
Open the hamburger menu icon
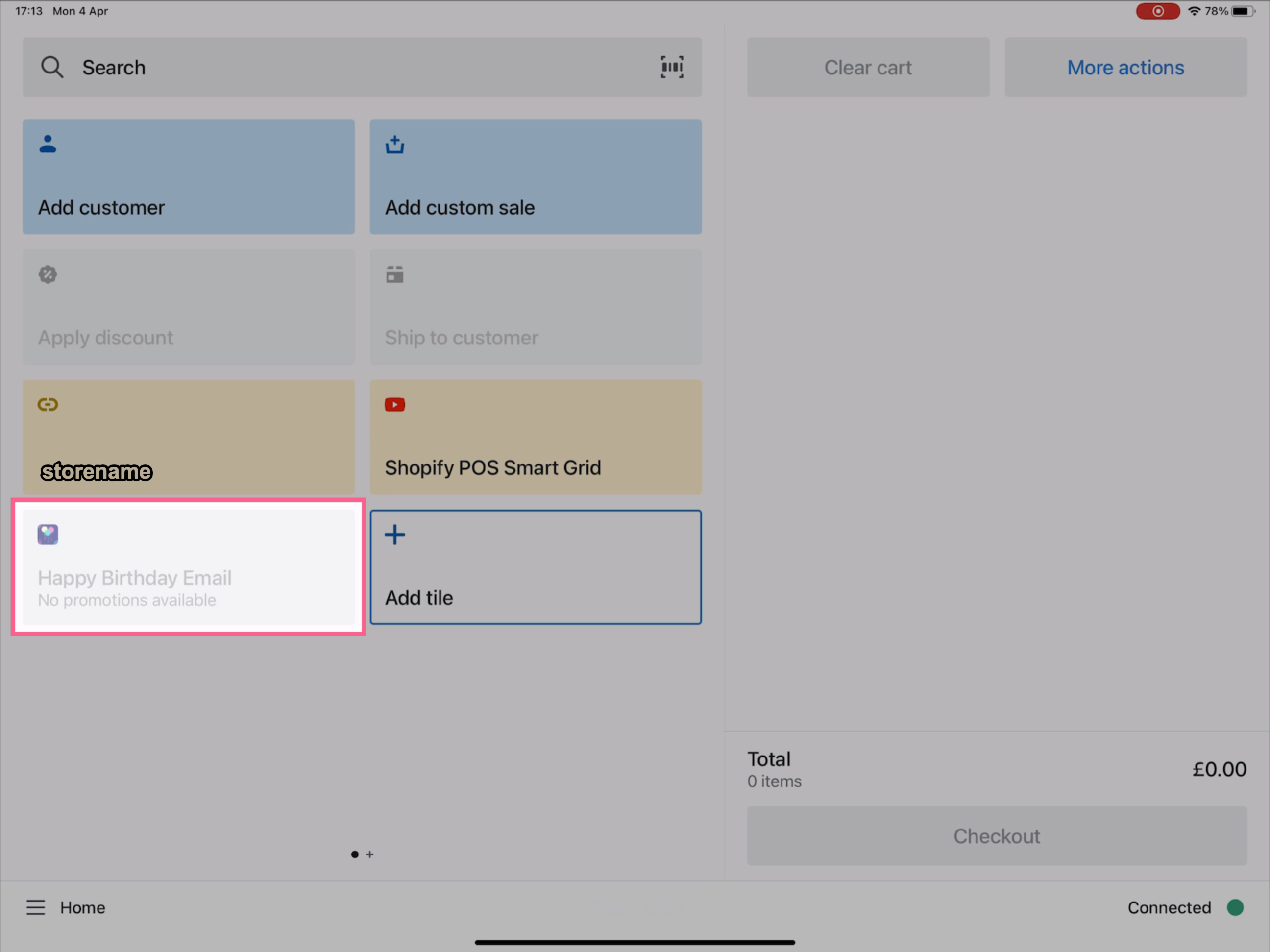(36, 907)
